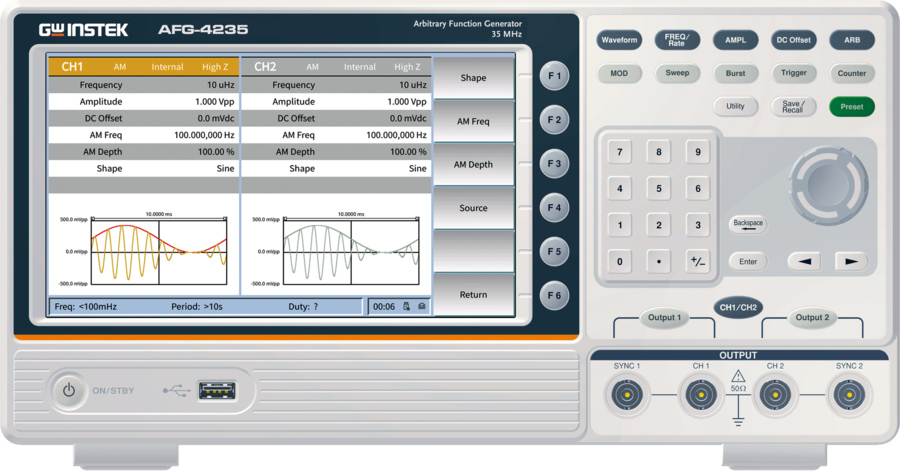Image resolution: width=900 pixels, height=471 pixels.
Task: Select the Source menu item on screen
Action: (474, 208)
